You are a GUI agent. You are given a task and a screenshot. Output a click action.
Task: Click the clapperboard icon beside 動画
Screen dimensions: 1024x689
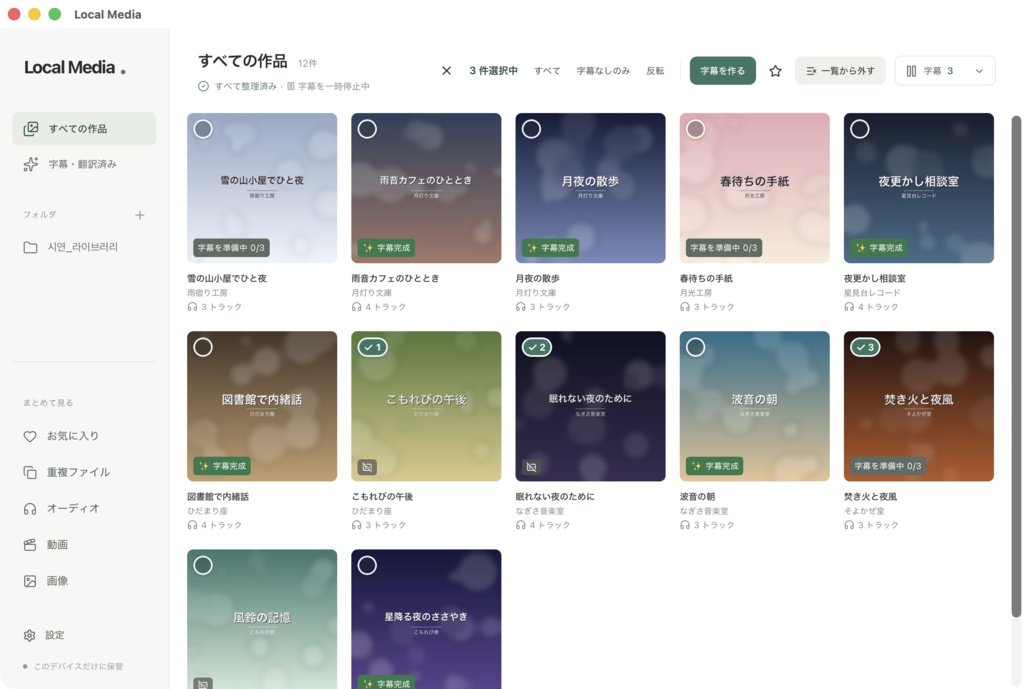coord(30,545)
